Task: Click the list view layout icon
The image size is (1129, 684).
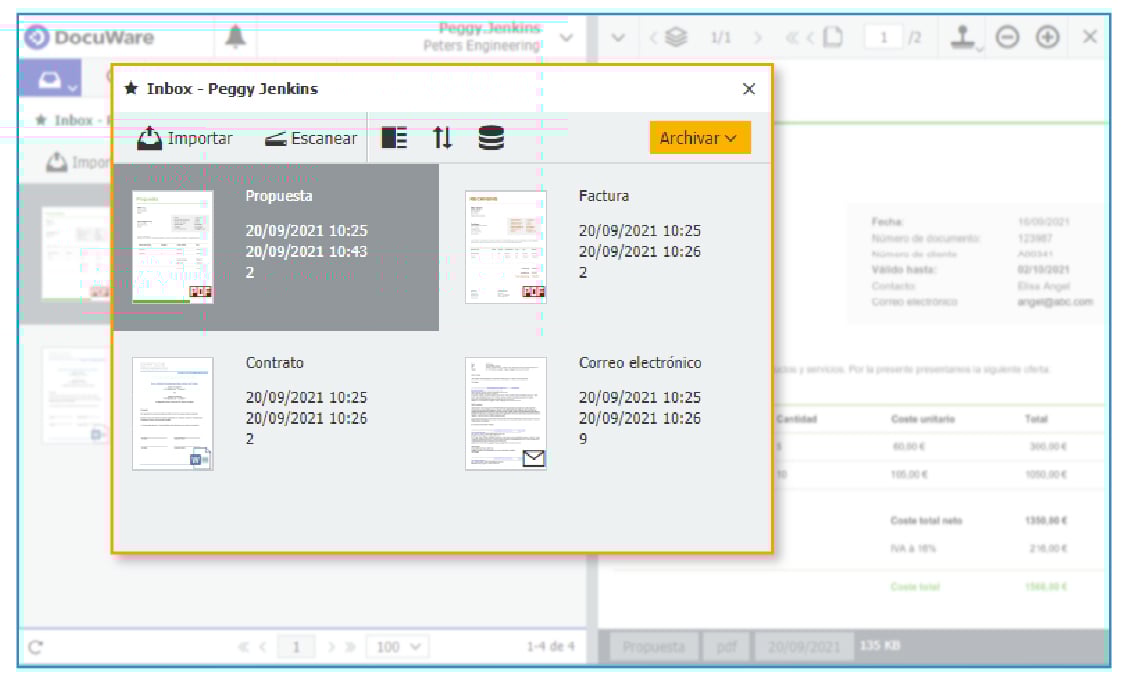Action: click(x=395, y=139)
